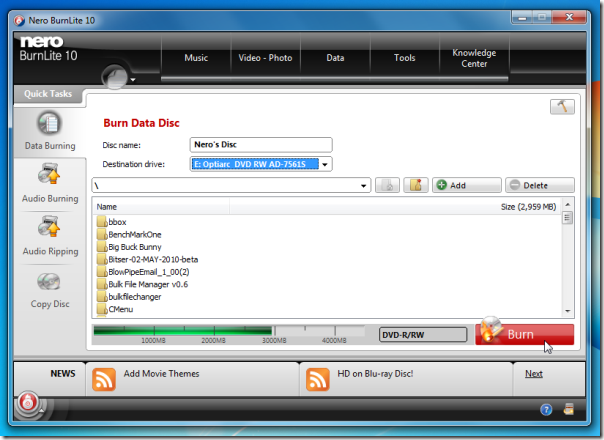Select Audio Burning quick task
This screenshot has height=440, width=604.
[49, 183]
